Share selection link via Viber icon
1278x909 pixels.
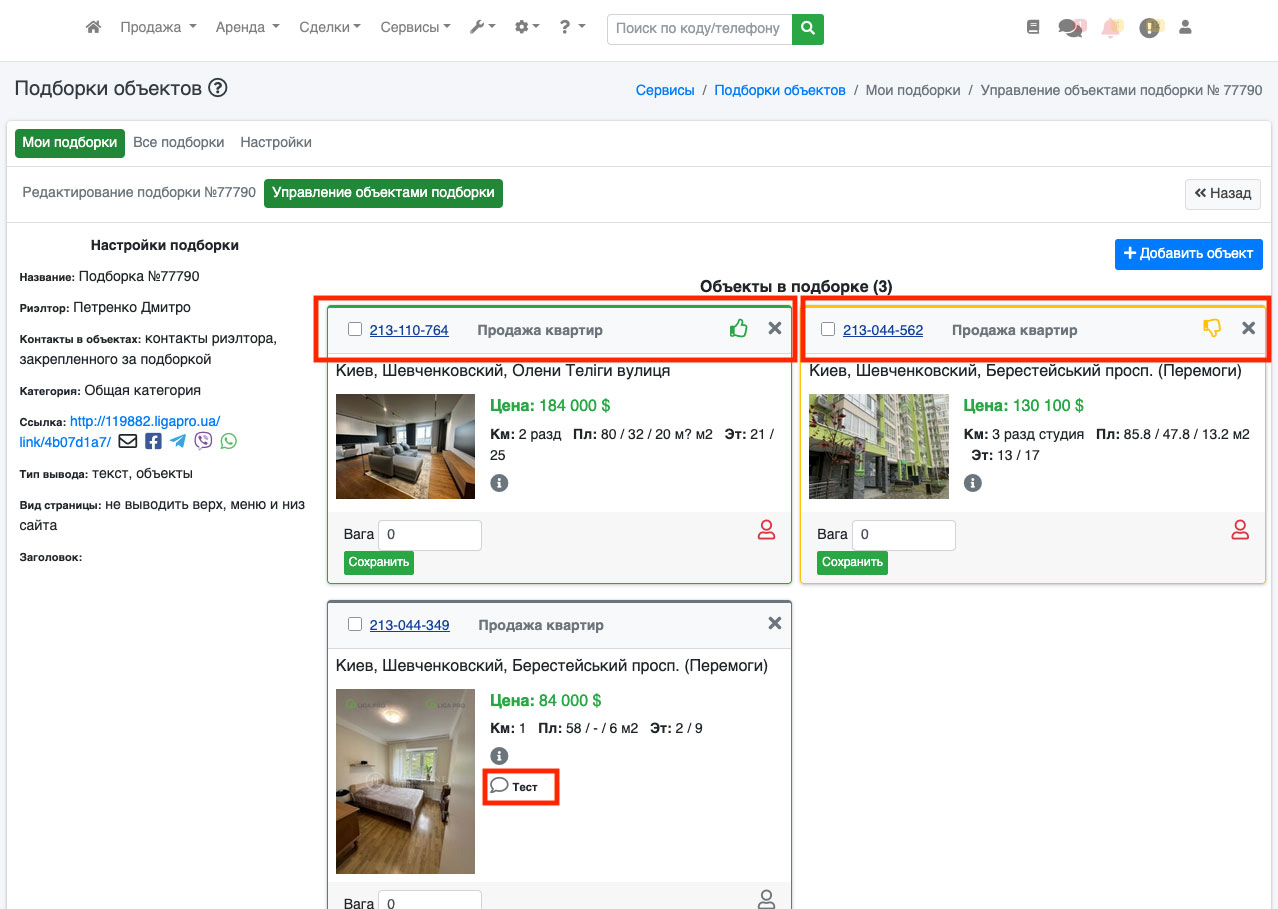[203, 441]
